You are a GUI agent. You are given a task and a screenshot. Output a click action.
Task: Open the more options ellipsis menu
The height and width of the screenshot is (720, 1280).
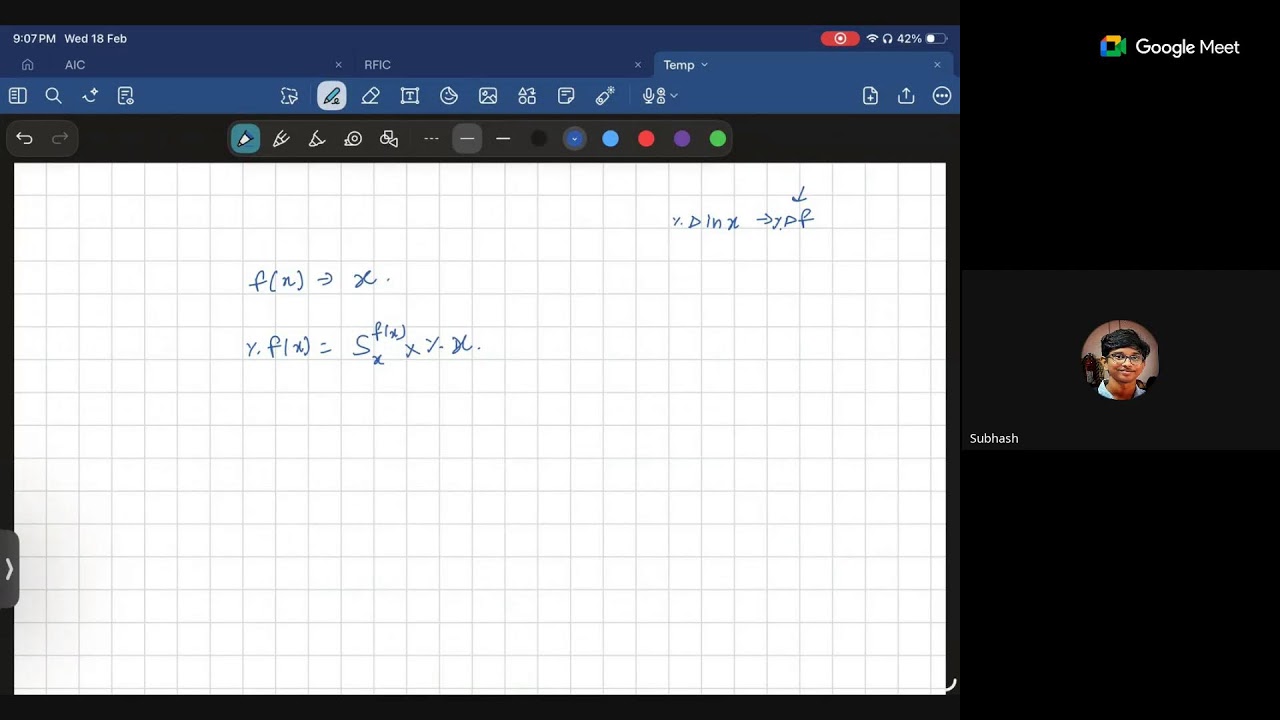pos(942,96)
